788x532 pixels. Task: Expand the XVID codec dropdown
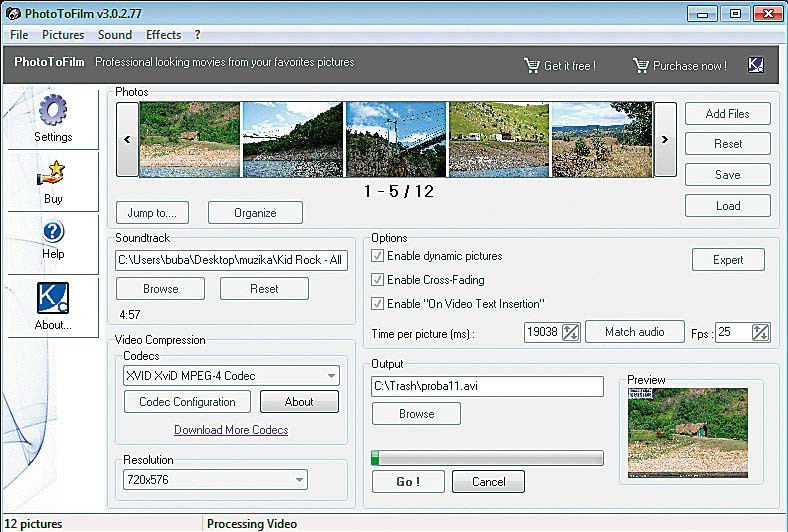331,376
